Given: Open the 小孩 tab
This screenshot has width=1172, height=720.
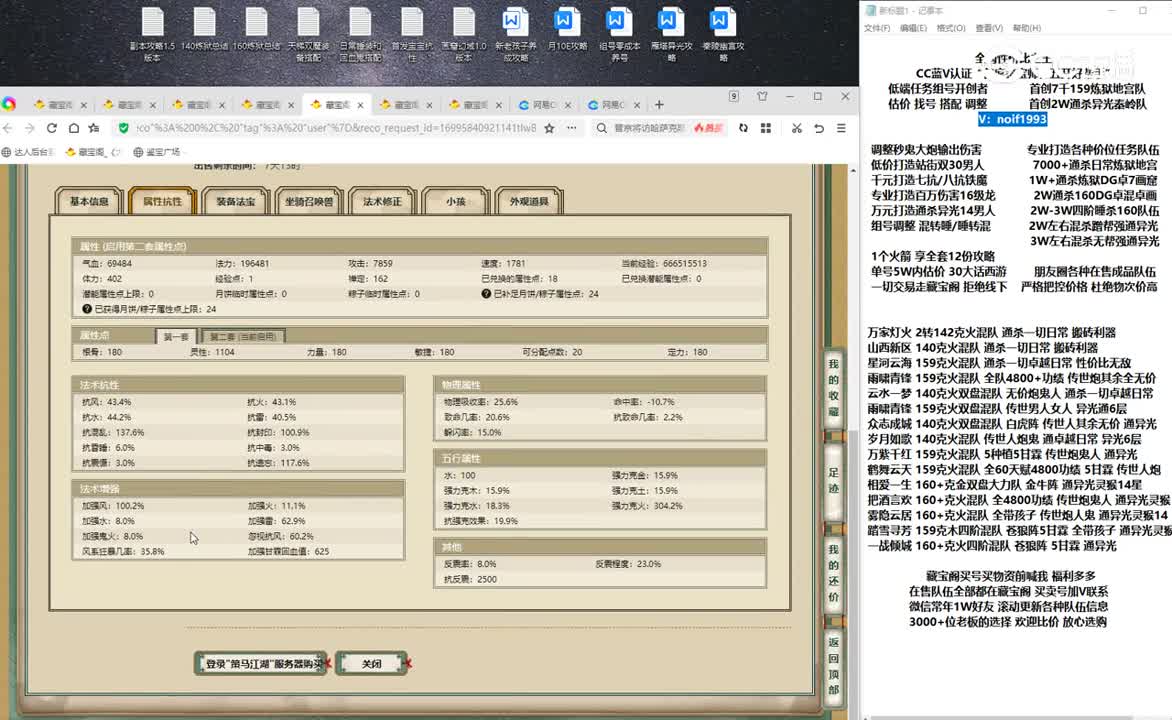Looking at the screenshot, I should 455,201.
